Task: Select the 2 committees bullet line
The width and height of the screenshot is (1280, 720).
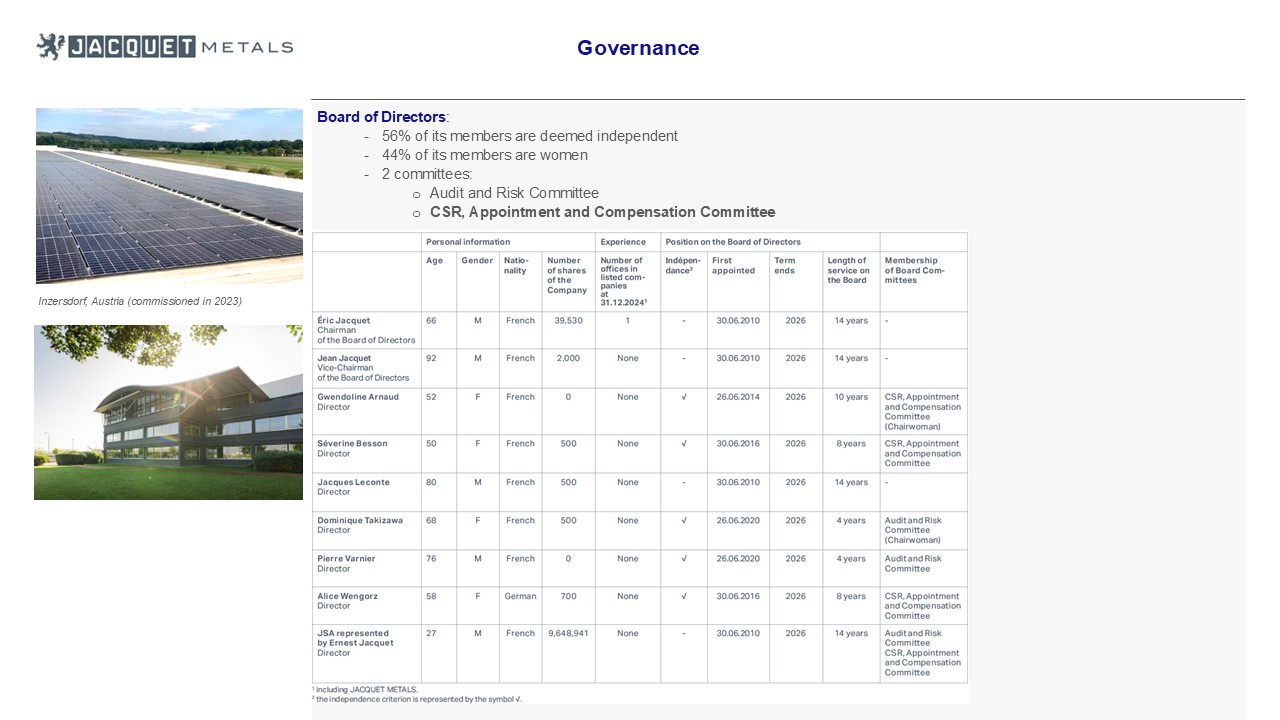Action: click(x=427, y=174)
